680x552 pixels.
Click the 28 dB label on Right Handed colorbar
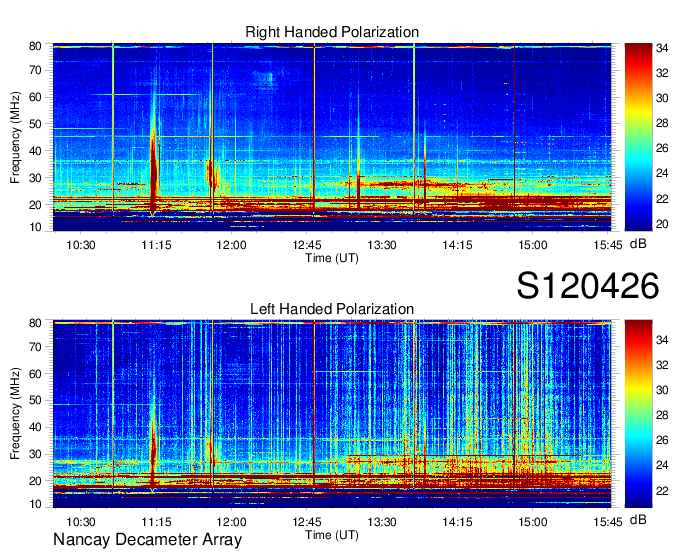pos(662,124)
